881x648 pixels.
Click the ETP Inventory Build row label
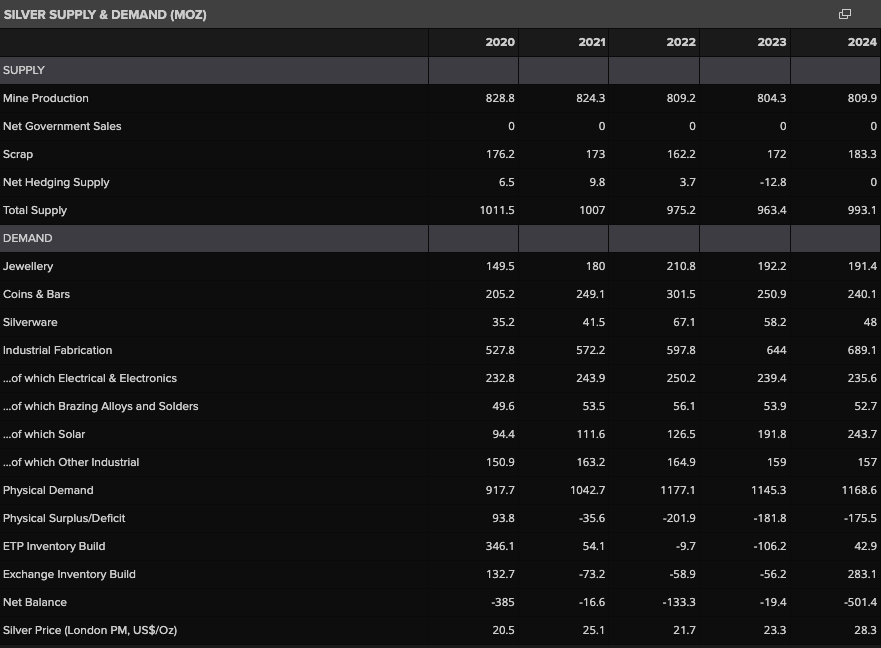click(54, 546)
